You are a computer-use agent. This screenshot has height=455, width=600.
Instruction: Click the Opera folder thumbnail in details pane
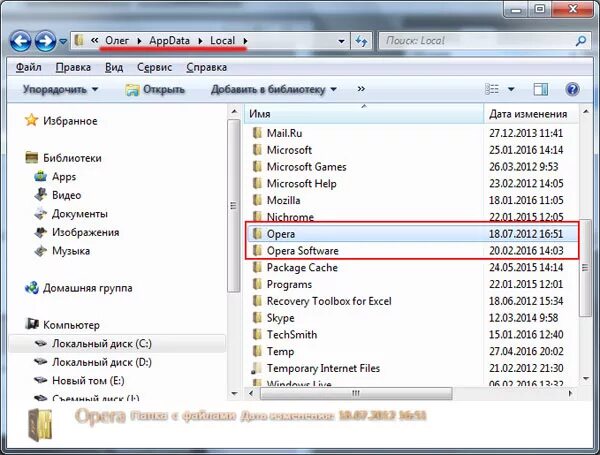40,425
